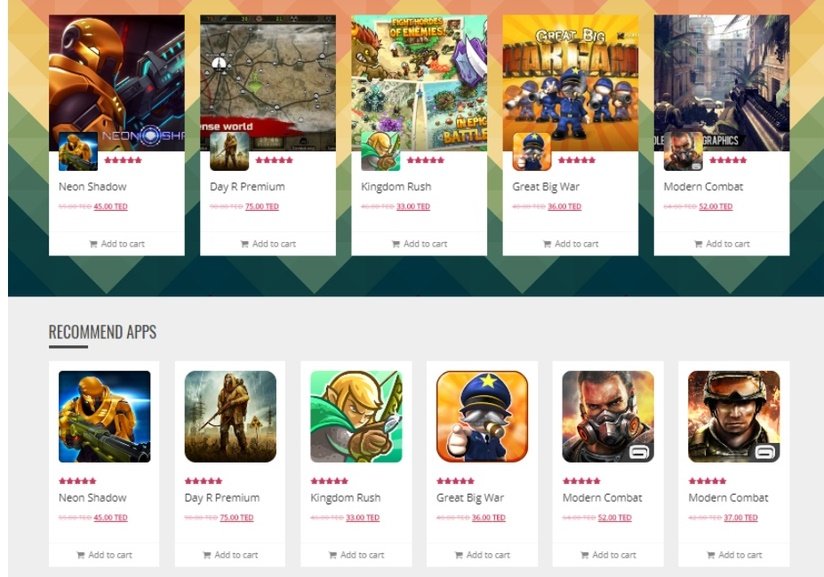Add the 37.00 Modern Combat to cart

click(x=734, y=555)
